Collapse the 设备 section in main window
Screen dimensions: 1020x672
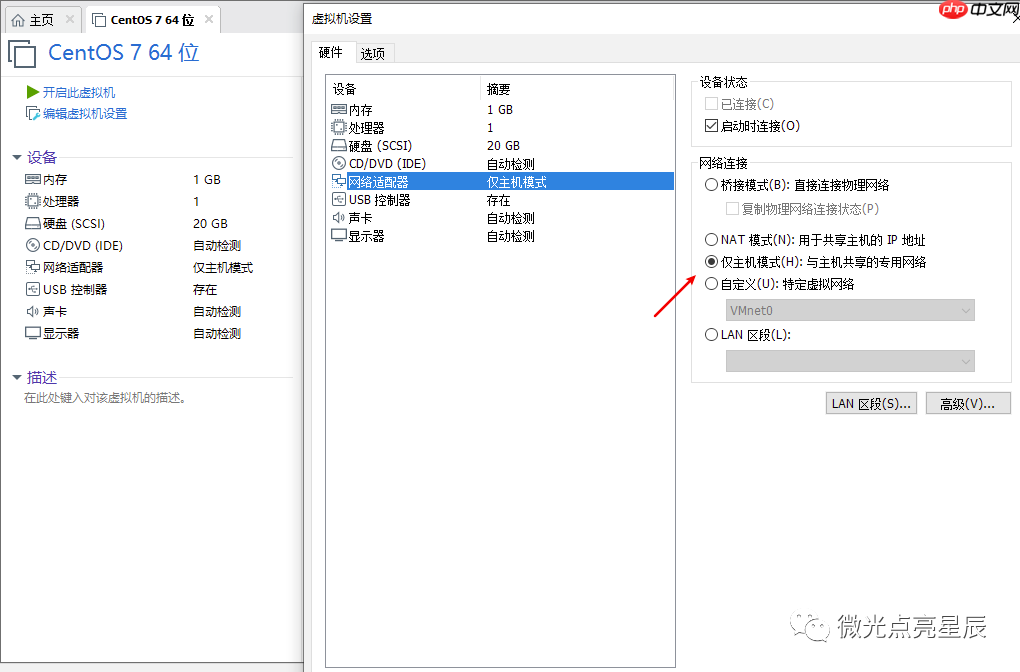point(17,157)
